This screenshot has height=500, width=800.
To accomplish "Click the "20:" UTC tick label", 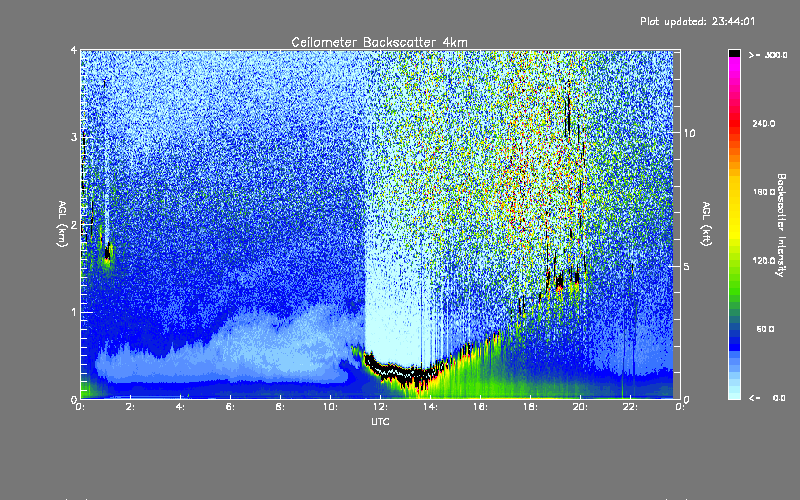I will tap(581, 407).
